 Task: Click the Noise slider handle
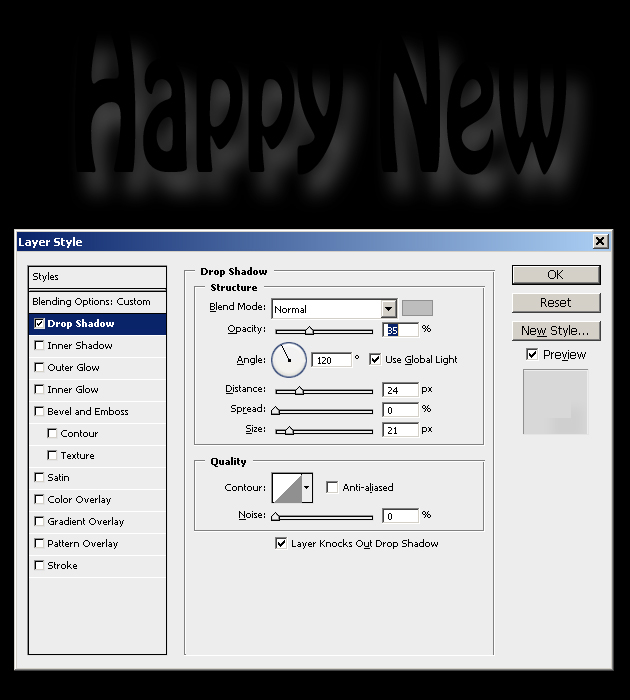coord(275,517)
